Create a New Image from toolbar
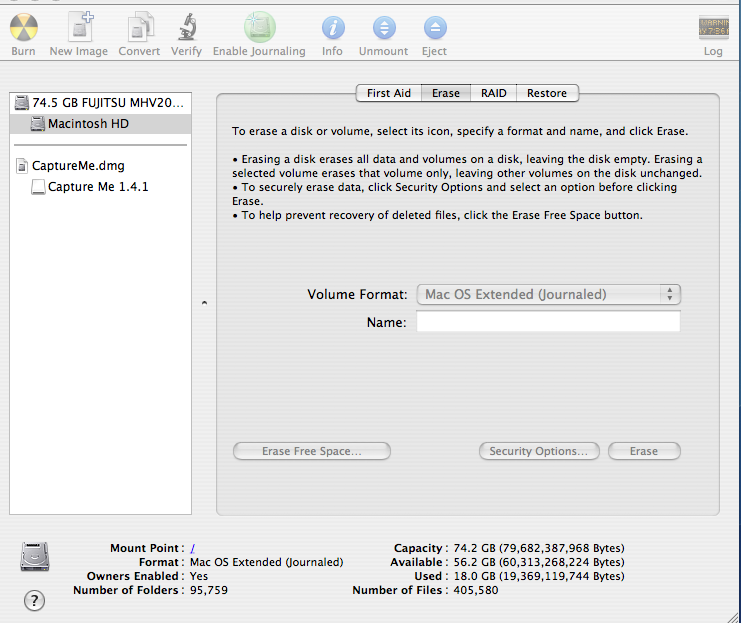741x623 pixels. (79, 28)
